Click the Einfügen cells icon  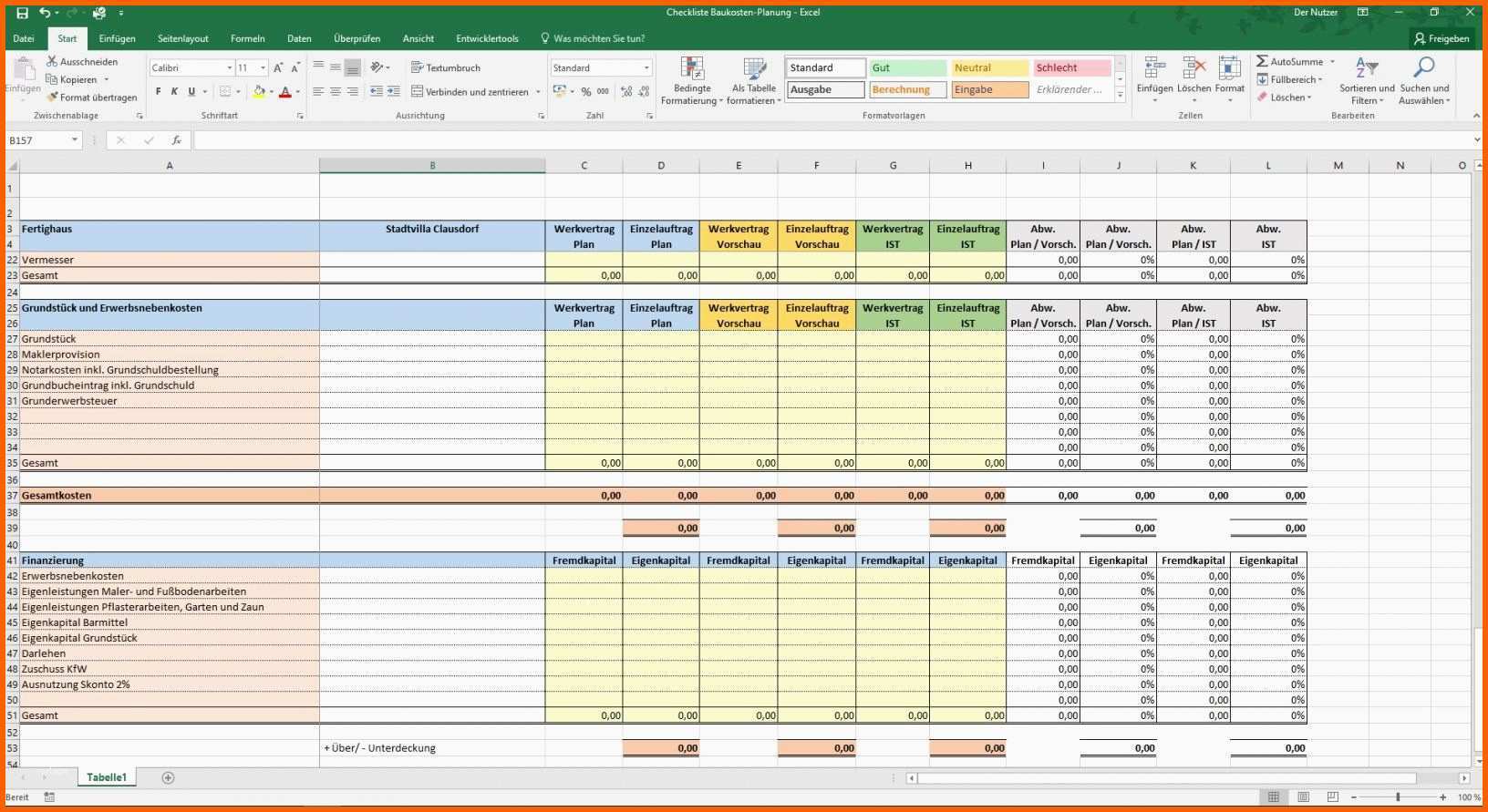point(1154,68)
